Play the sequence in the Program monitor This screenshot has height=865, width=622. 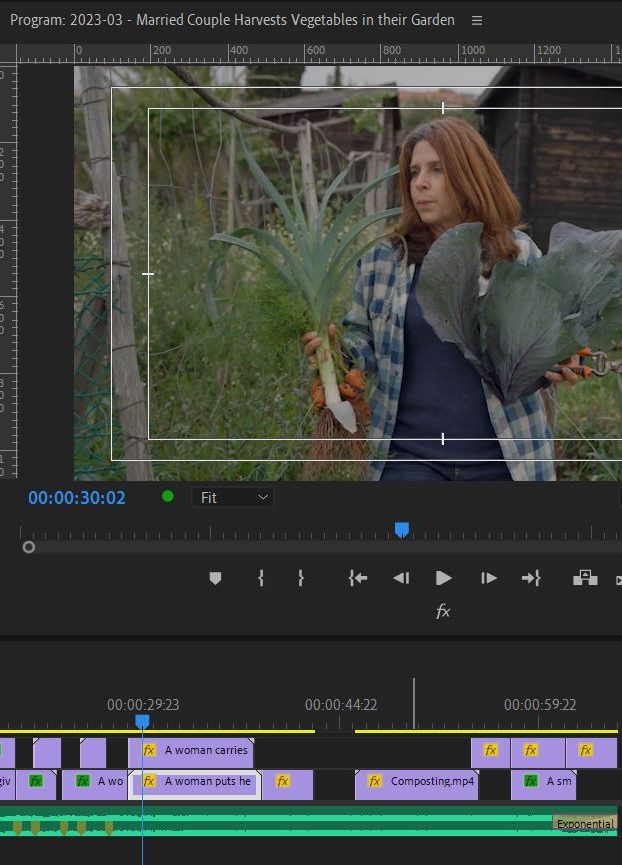443,578
